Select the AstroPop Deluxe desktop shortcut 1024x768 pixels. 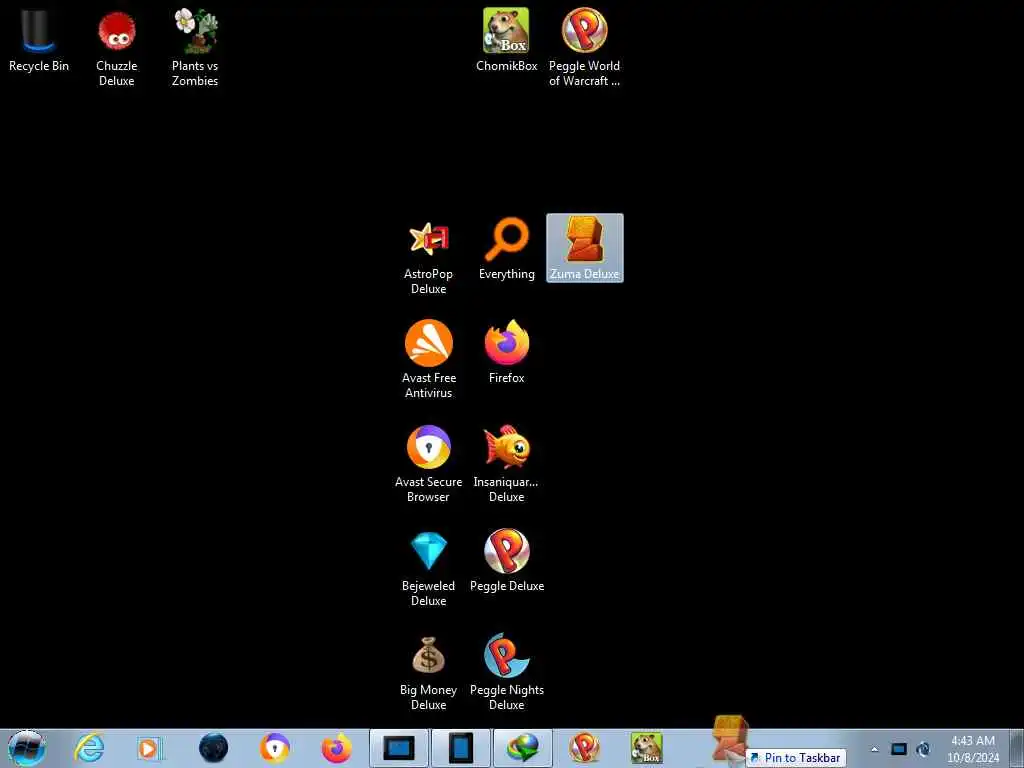pos(428,257)
